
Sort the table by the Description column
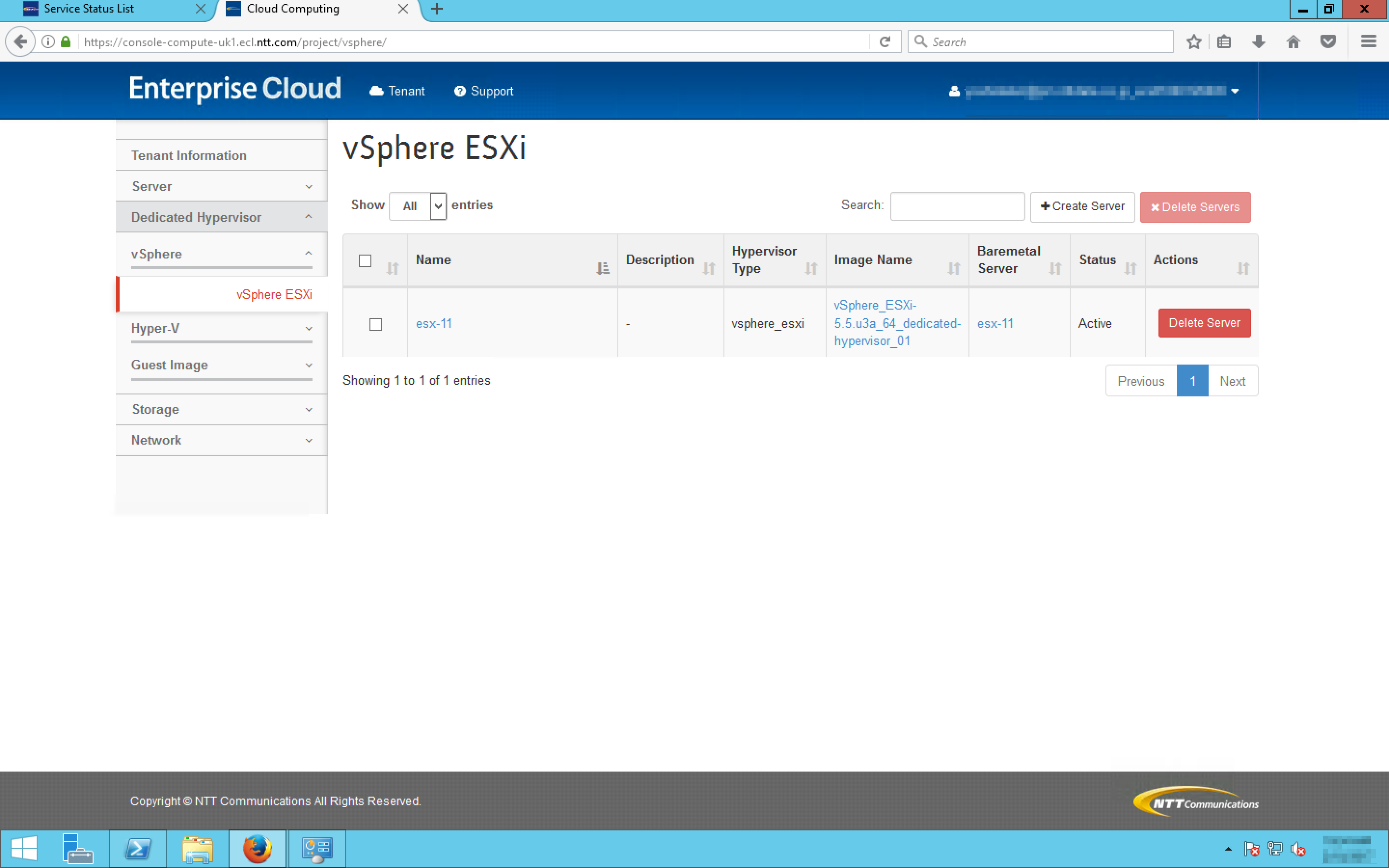point(670,260)
